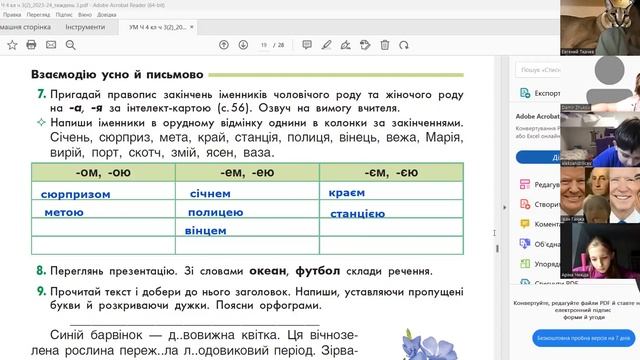Click the word метою in table
Screen dimensions: 640x360
[x=64, y=213]
